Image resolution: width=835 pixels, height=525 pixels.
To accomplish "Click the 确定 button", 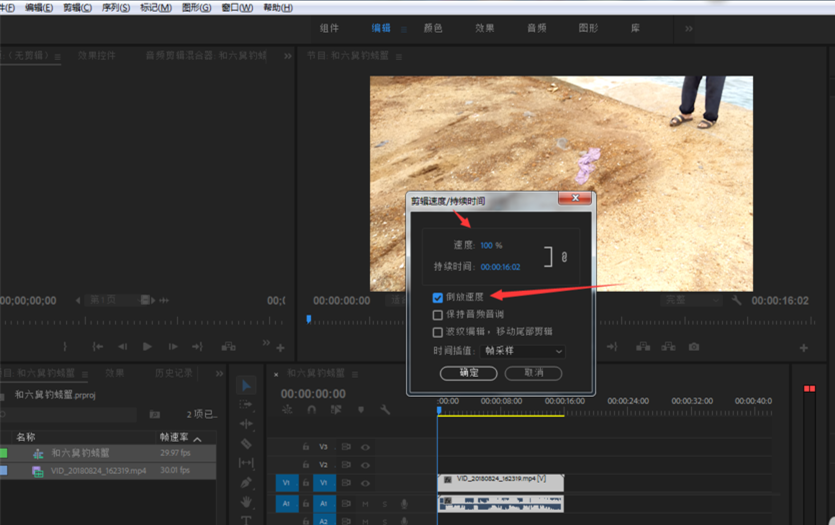I will pos(469,373).
